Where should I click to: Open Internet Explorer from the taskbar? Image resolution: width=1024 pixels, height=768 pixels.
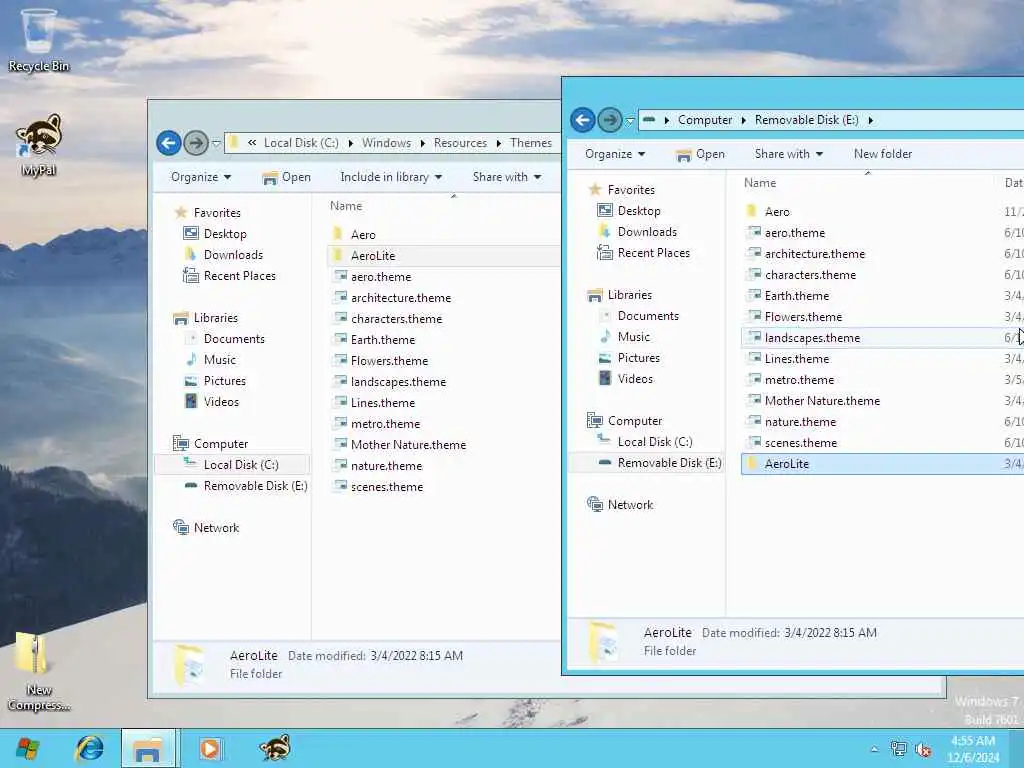coord(89,748)
